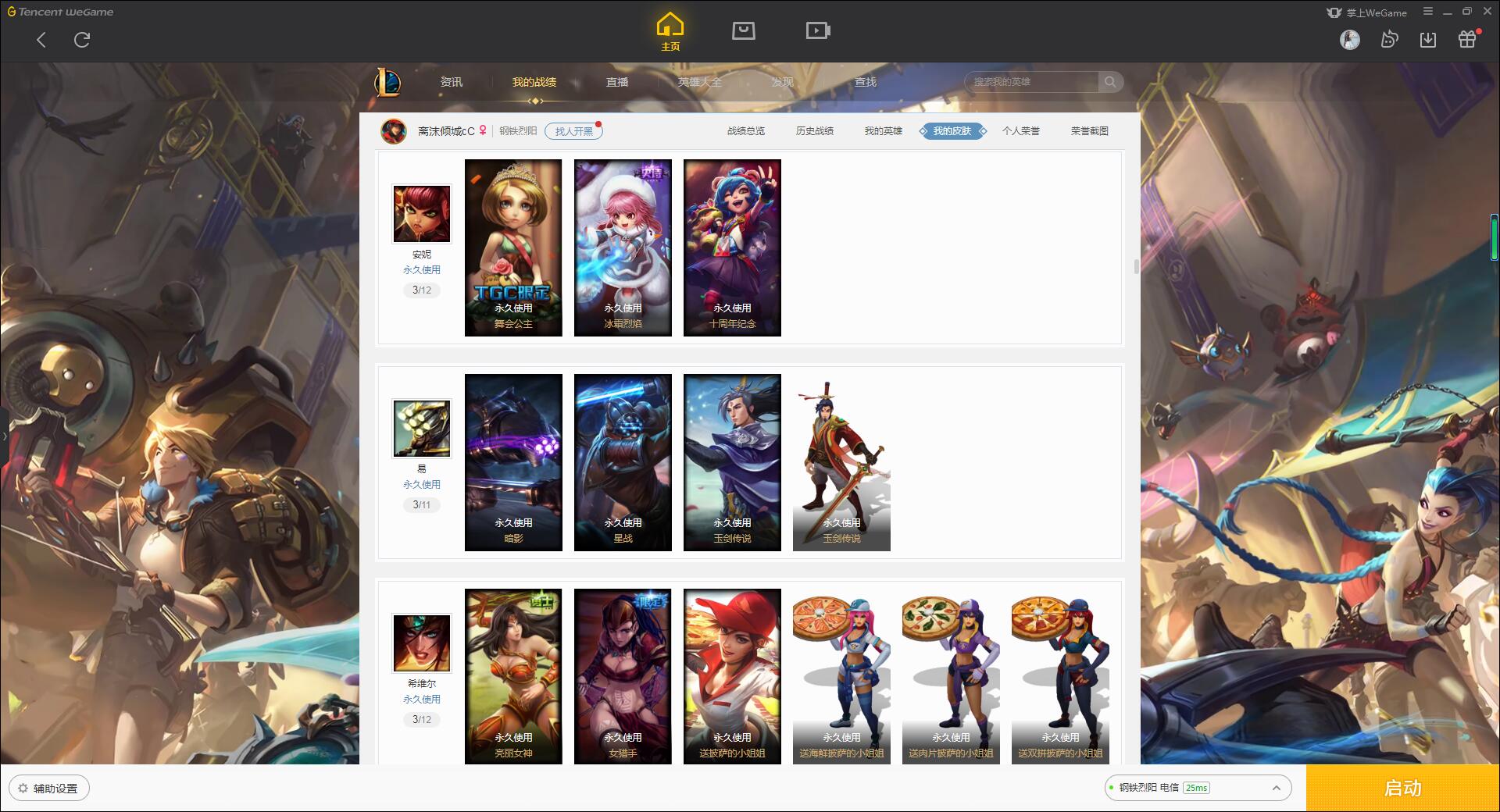Click the 3/11 count under 易

click(422, 505)
